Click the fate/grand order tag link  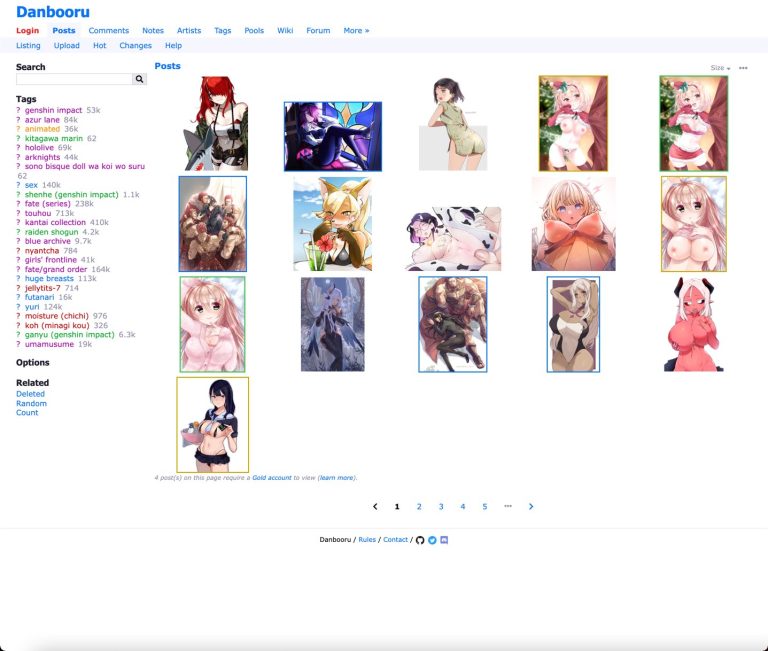point(56,269)
